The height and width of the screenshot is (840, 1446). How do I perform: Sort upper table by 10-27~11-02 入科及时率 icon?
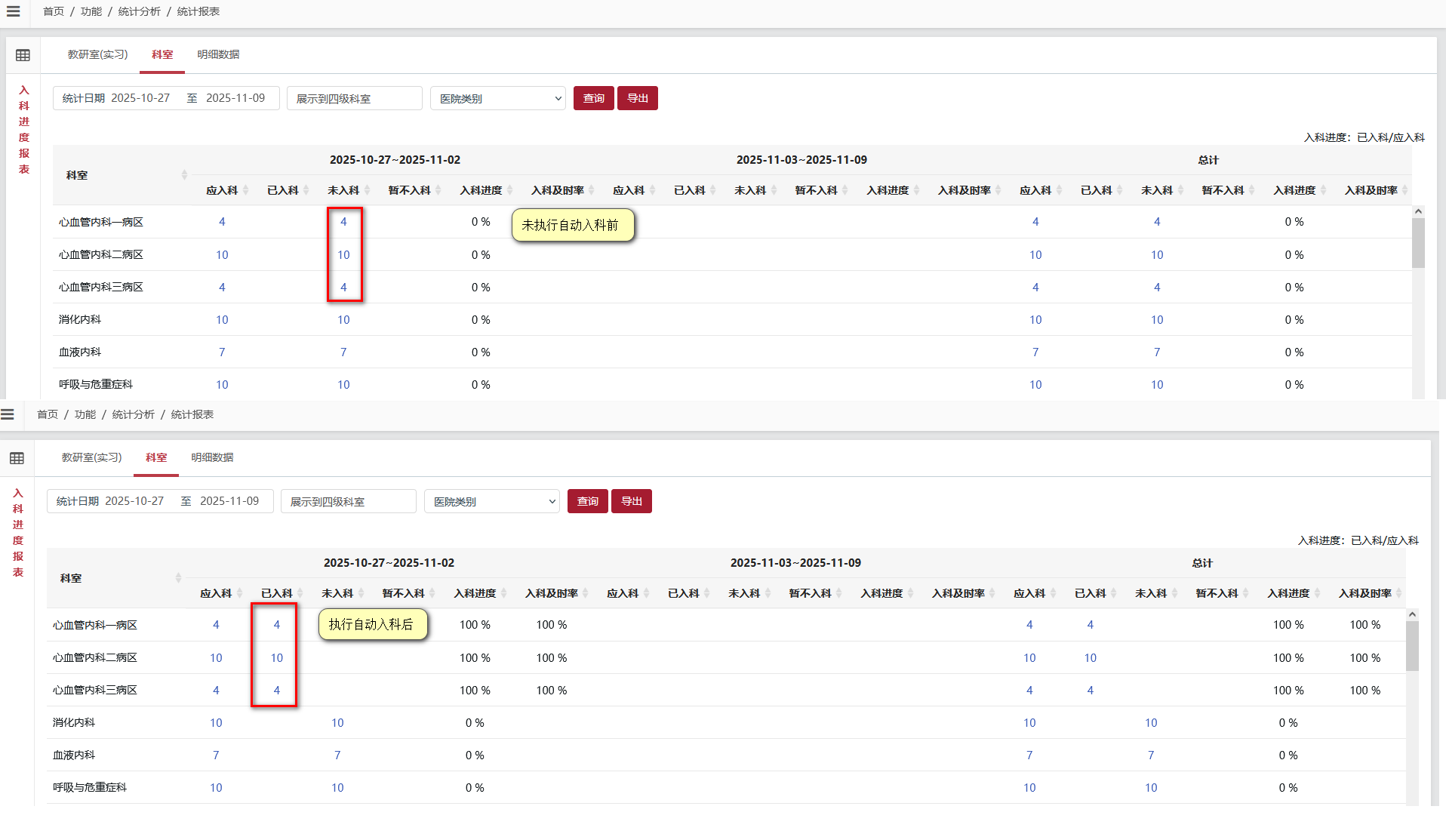click(x=591, y=190)
